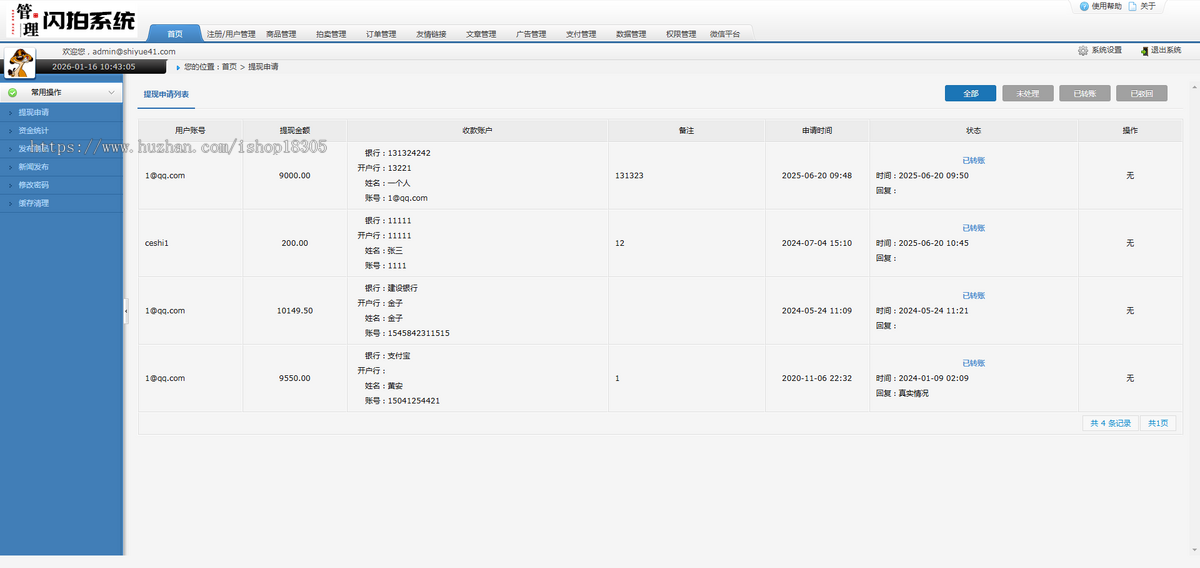
Task: Click amount 10149.50
Action: click(295, 311)
